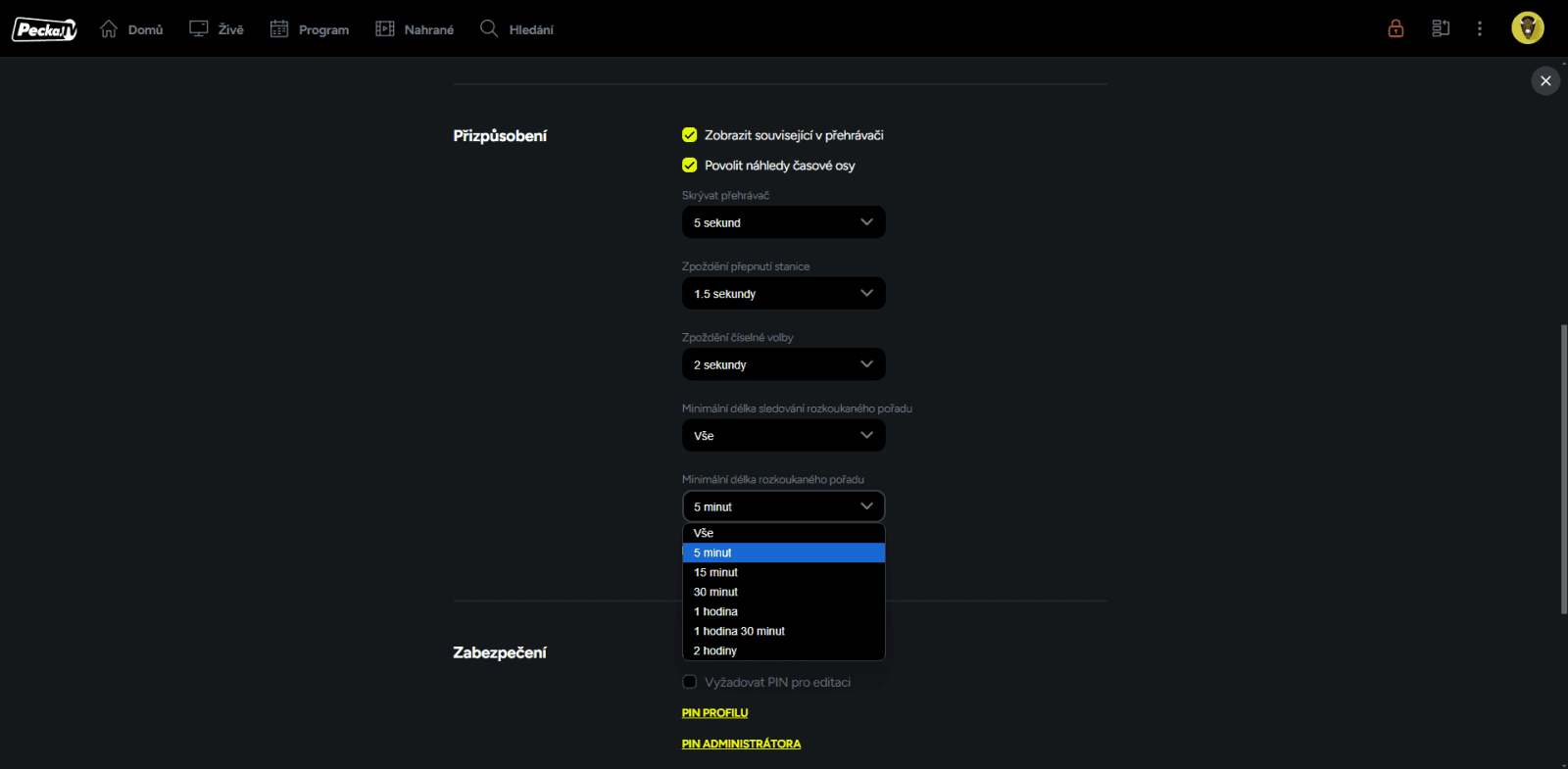Screen dimensions: 1568x769
Task: Open the PIN PROFILU link
Action: click(714, 713)
